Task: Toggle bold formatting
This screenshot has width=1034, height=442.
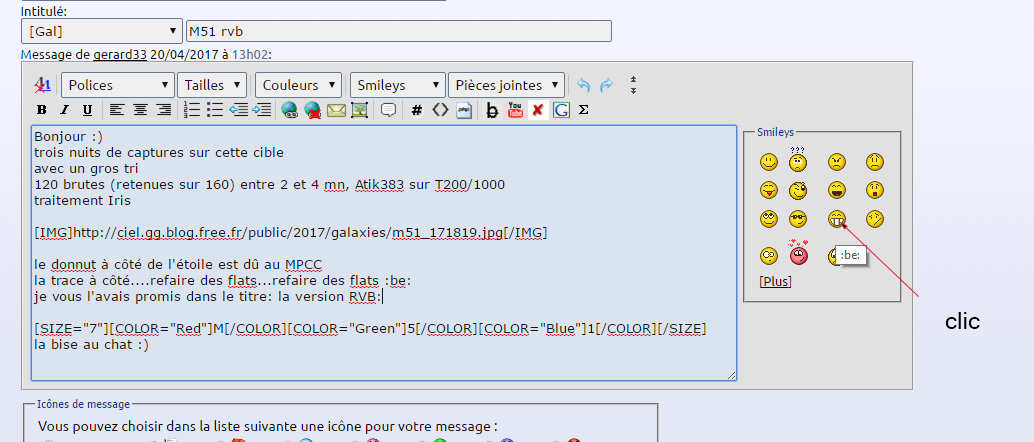Action: [x=42, y=110]
